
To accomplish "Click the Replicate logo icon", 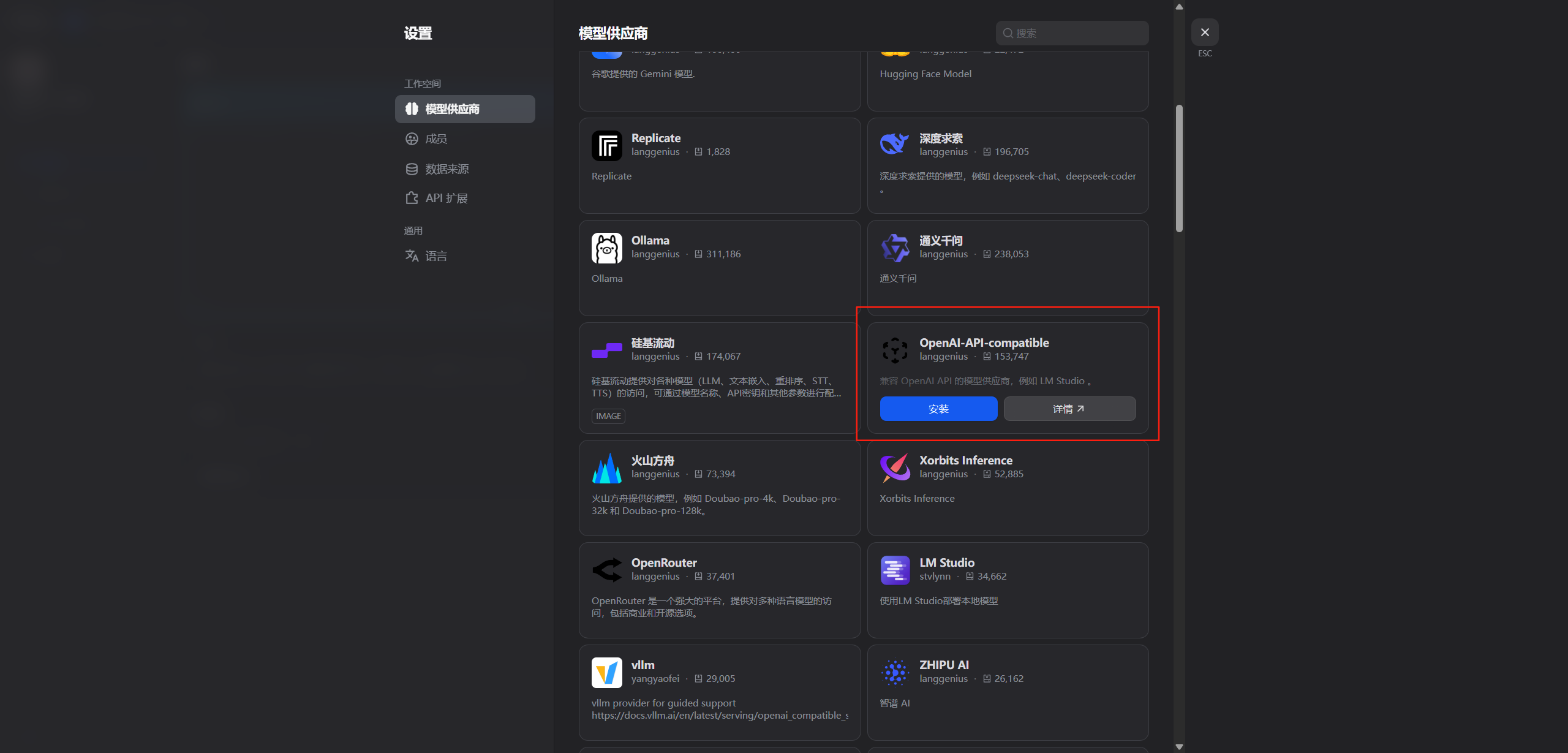I will point(607,146).
